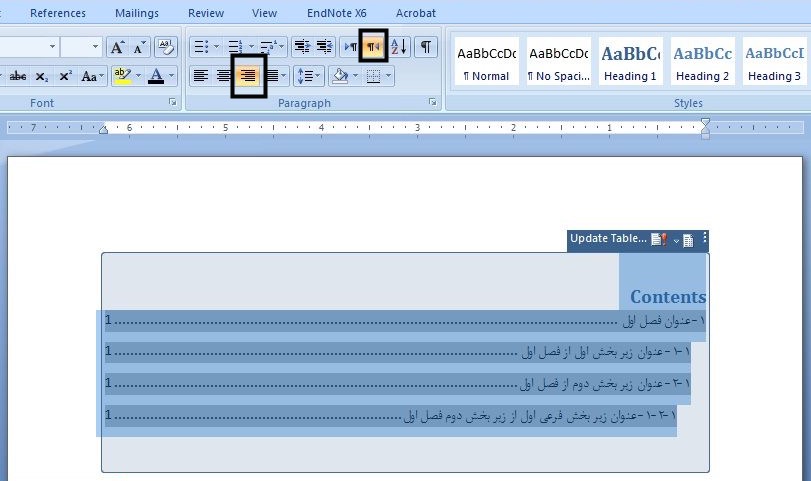The width and height of the screenshot is (811, 481).
Task: Click the Align Text Left icon
Action: point(201,76)
